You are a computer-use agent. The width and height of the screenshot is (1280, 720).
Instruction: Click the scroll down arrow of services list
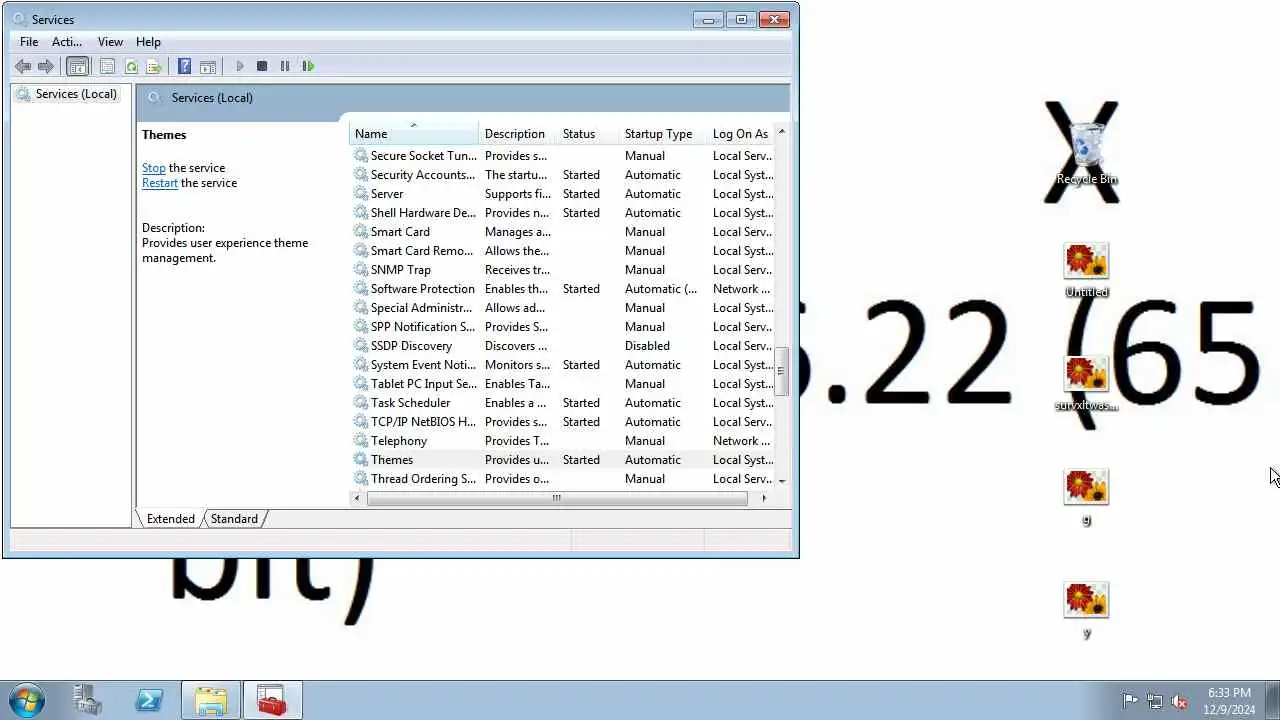782,481
